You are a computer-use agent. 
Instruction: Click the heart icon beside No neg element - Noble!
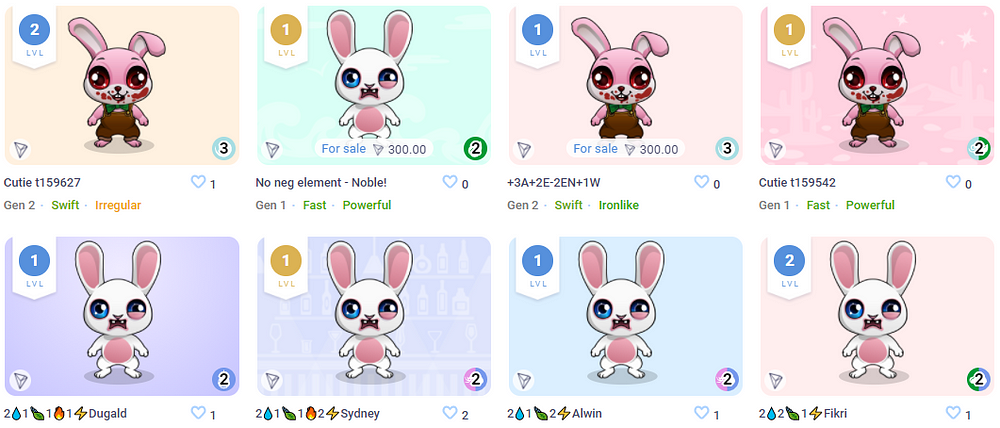pyautogui.click(x=450, y=182)
